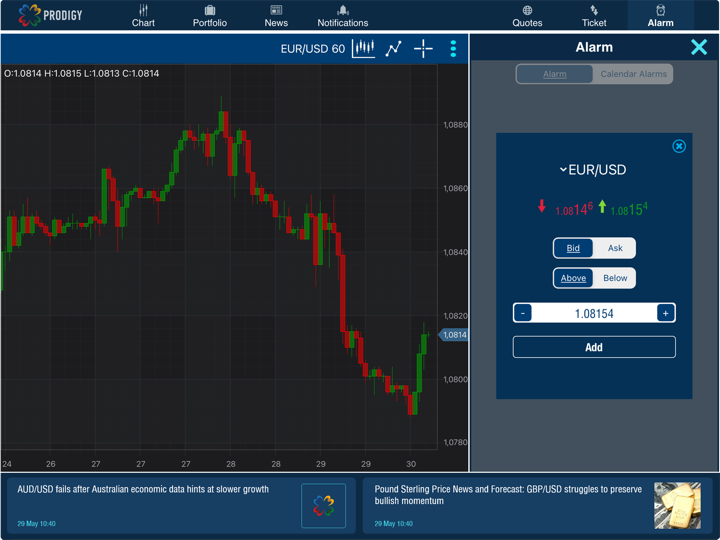
Task: Open the News section icon
Action: [x=276, y=11]
